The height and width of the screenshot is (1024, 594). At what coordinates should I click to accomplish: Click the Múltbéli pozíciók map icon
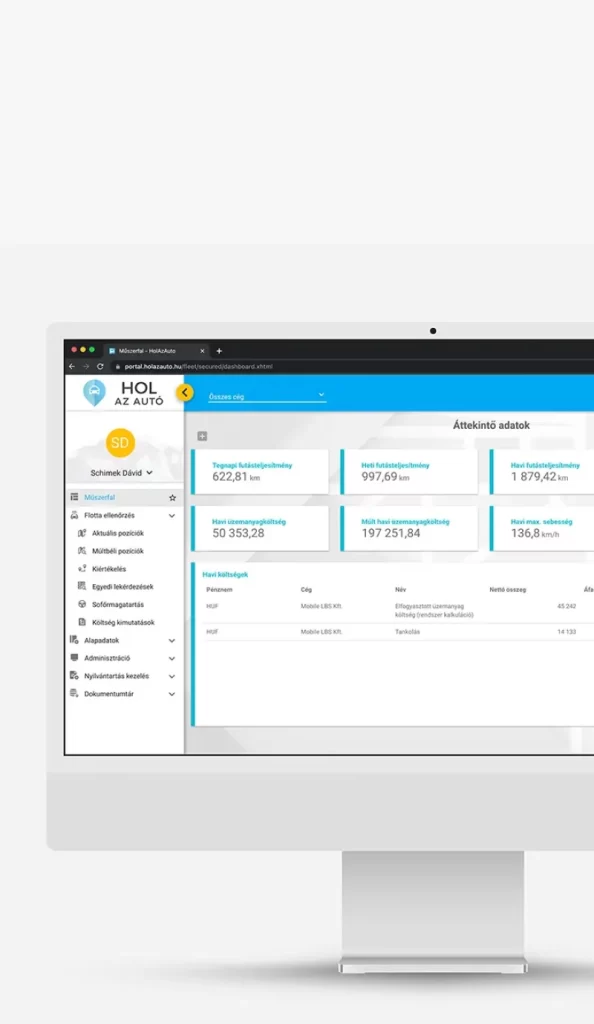click(82, 551)
